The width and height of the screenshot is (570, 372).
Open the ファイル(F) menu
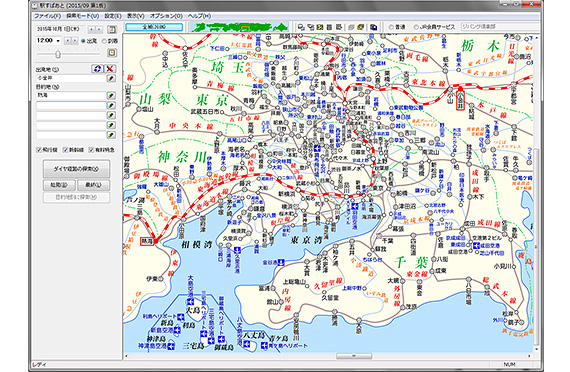[48, 16]
